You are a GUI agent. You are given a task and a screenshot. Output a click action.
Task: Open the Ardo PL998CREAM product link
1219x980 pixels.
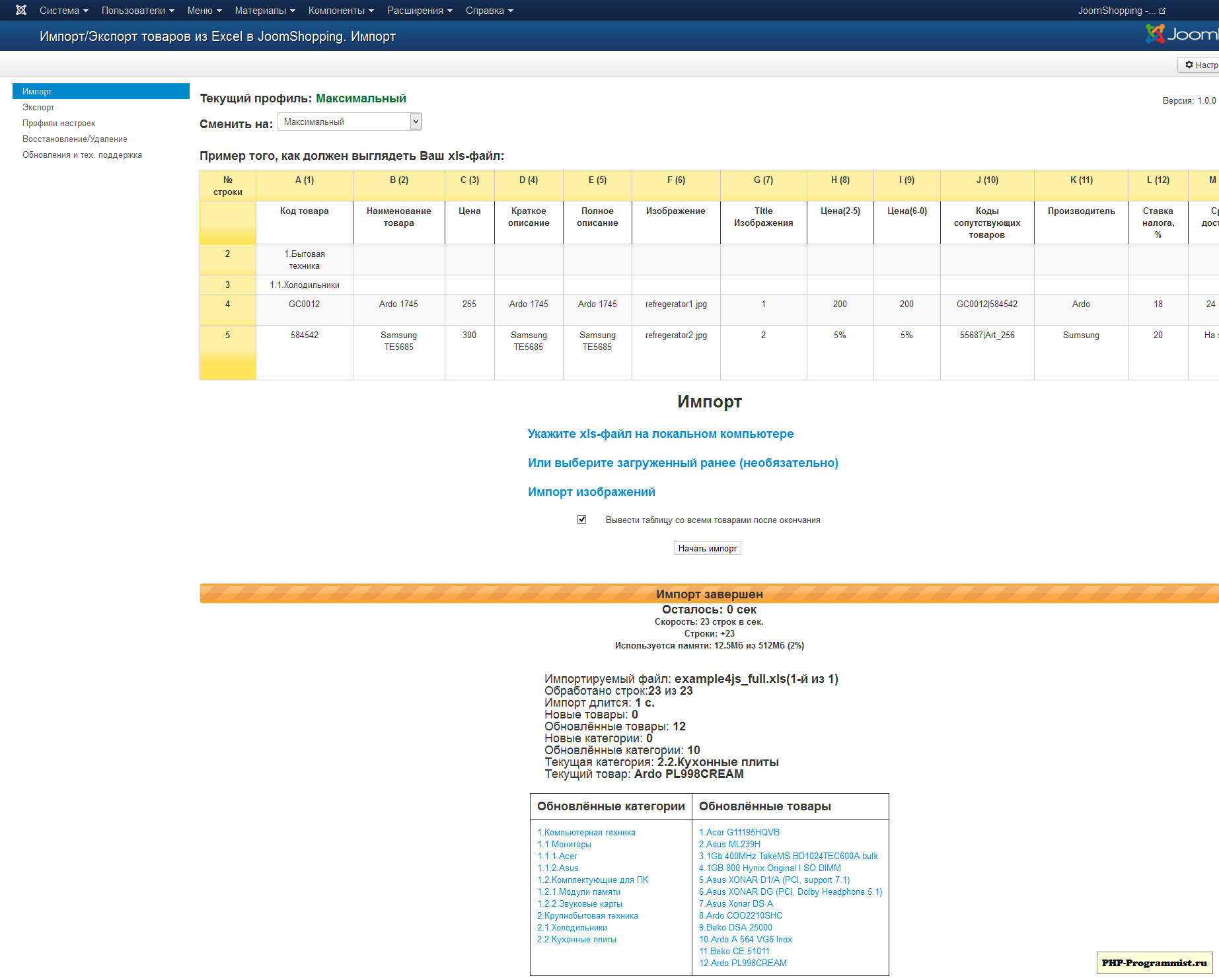743,963
